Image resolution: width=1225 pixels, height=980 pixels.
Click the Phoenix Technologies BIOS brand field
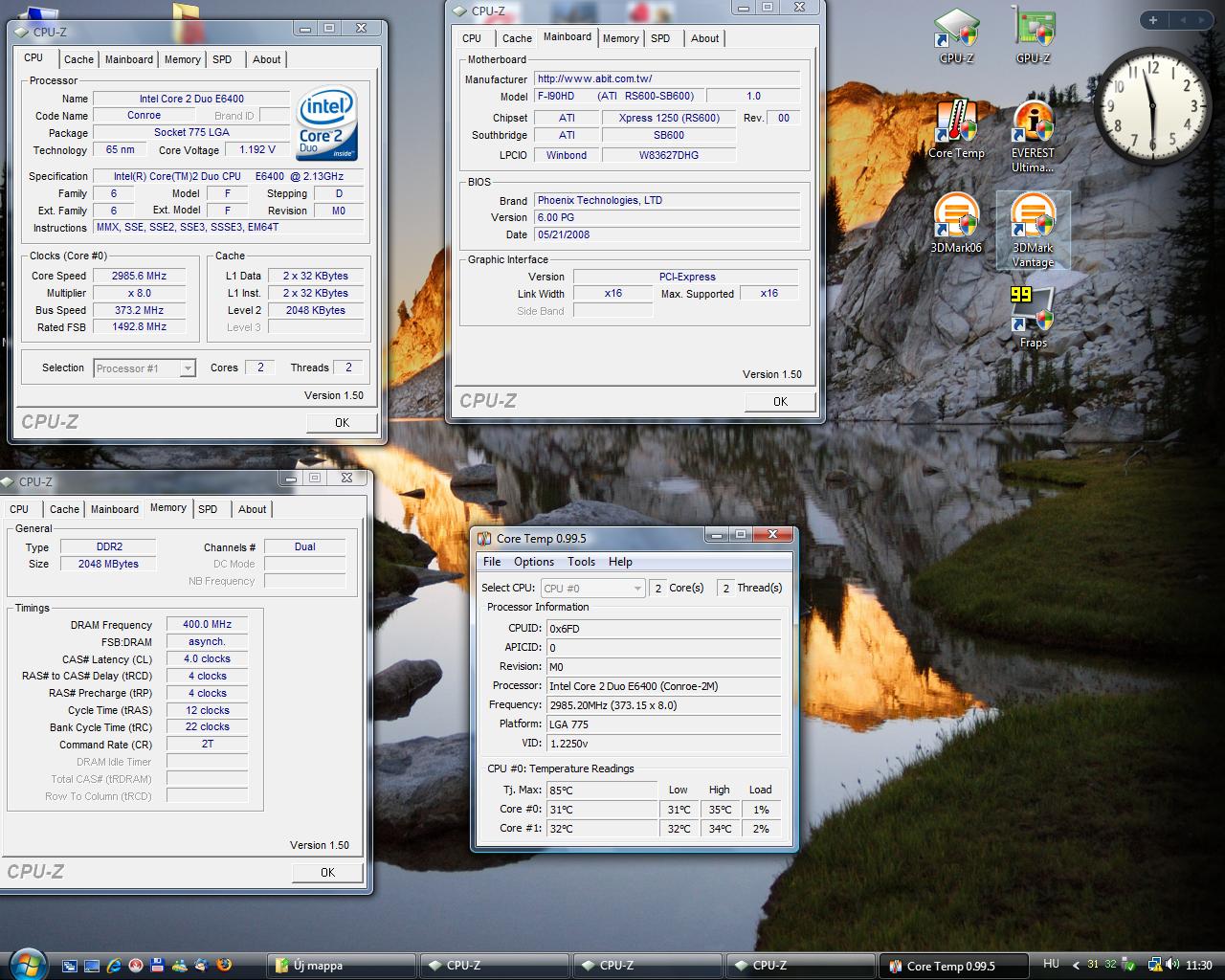coord(667,200)
